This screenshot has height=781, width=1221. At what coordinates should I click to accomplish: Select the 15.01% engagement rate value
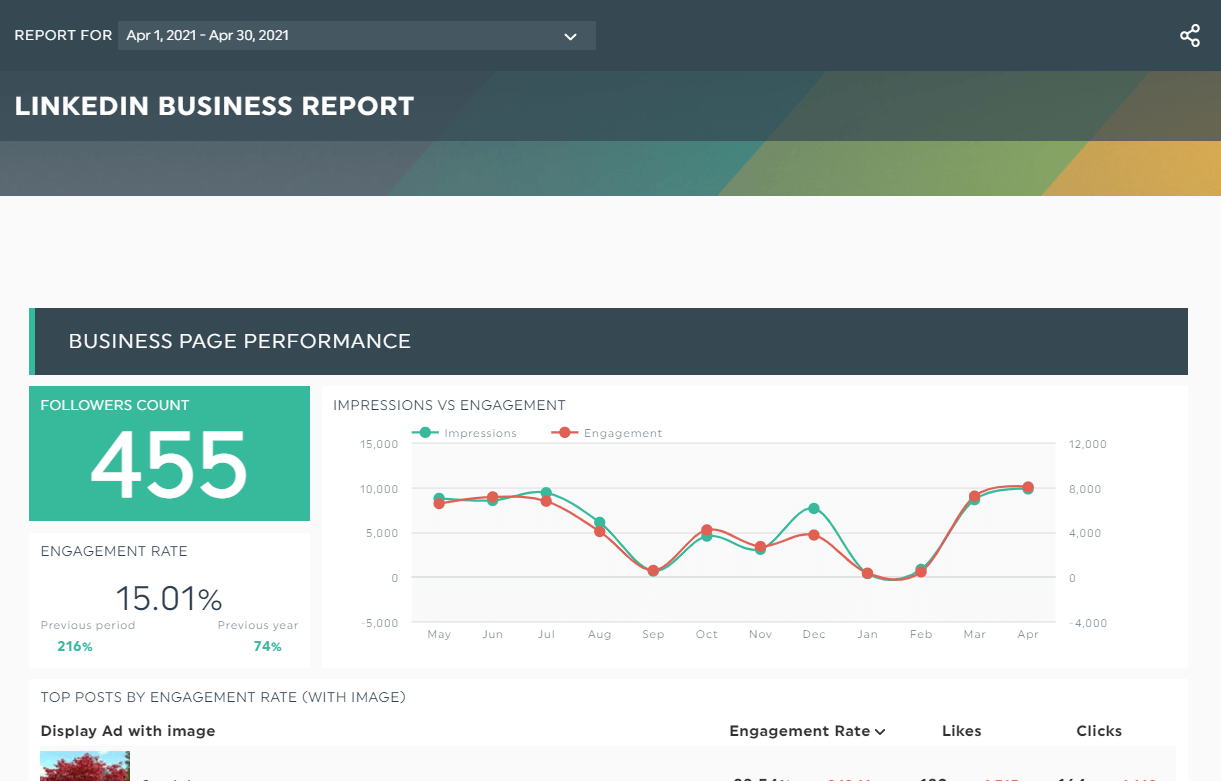click(169, 599)
